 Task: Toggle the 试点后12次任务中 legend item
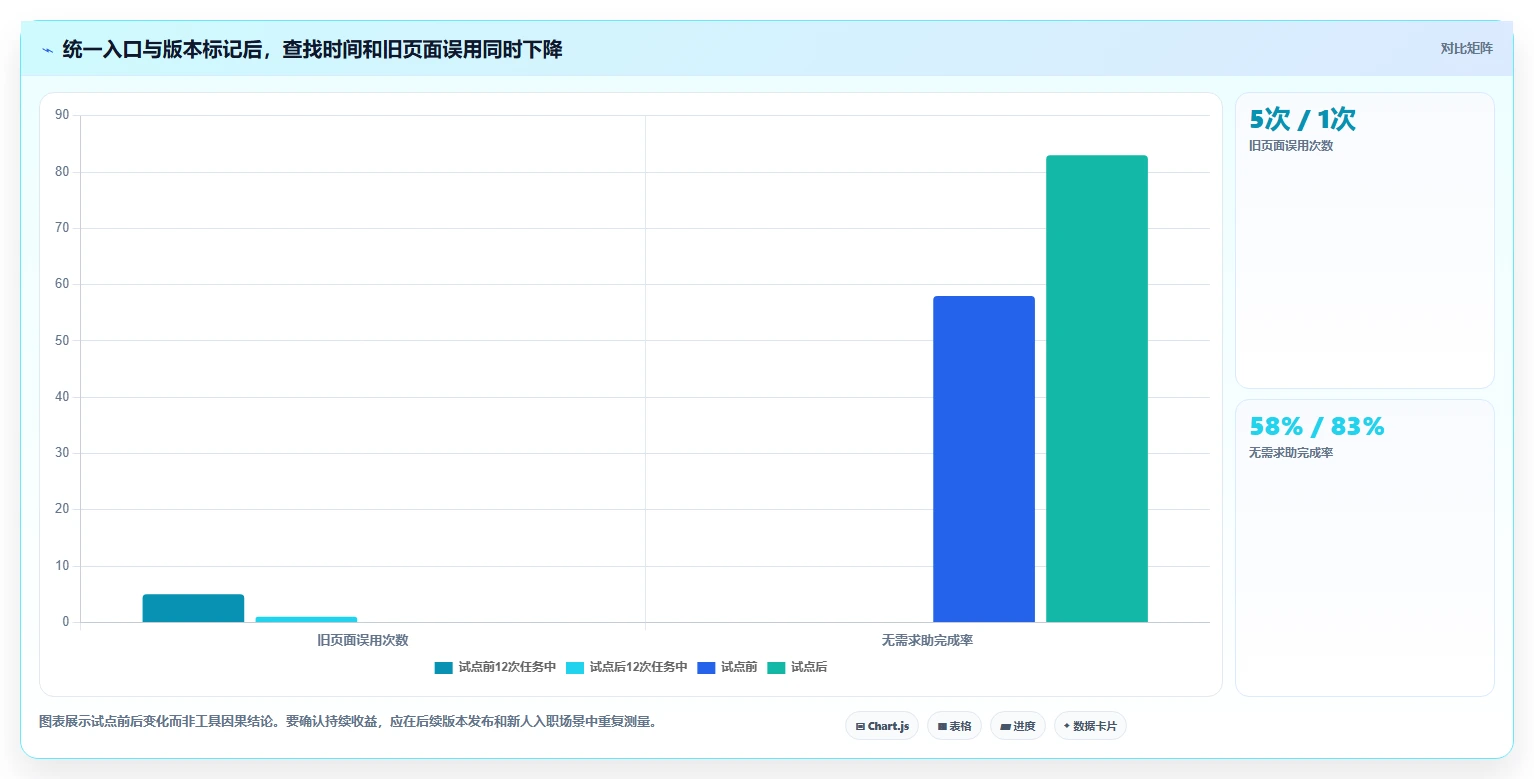626,667
